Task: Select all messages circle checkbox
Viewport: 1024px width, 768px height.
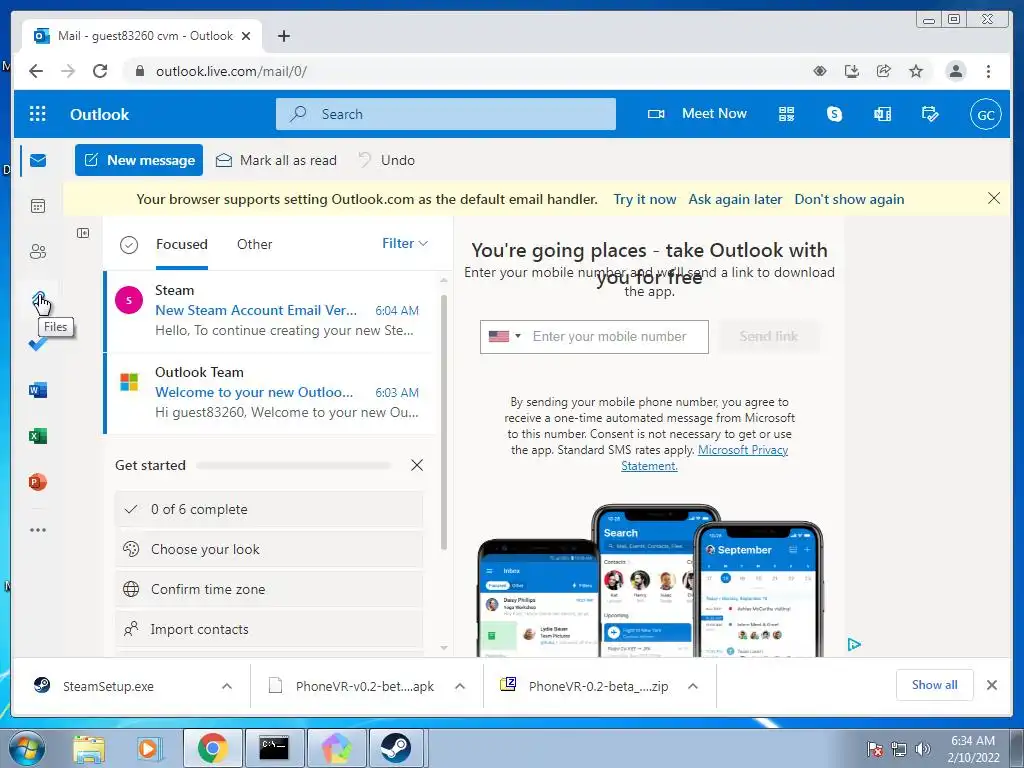Action: pyautogui.click(x=129, y=245)
